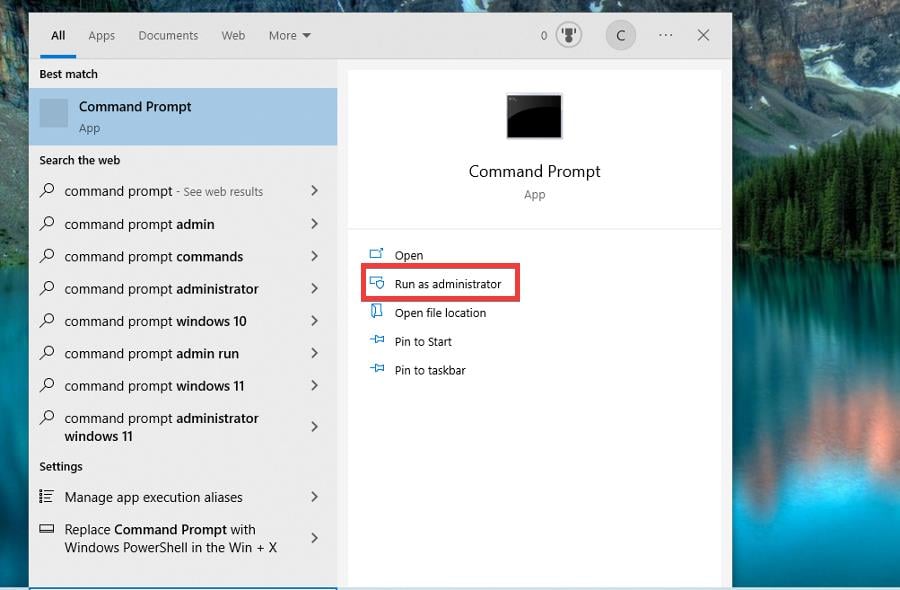Expand arrow for 'command prompt admin run'
The height and width of the screenshot is (590, 900).
click(x=314, y=353)
